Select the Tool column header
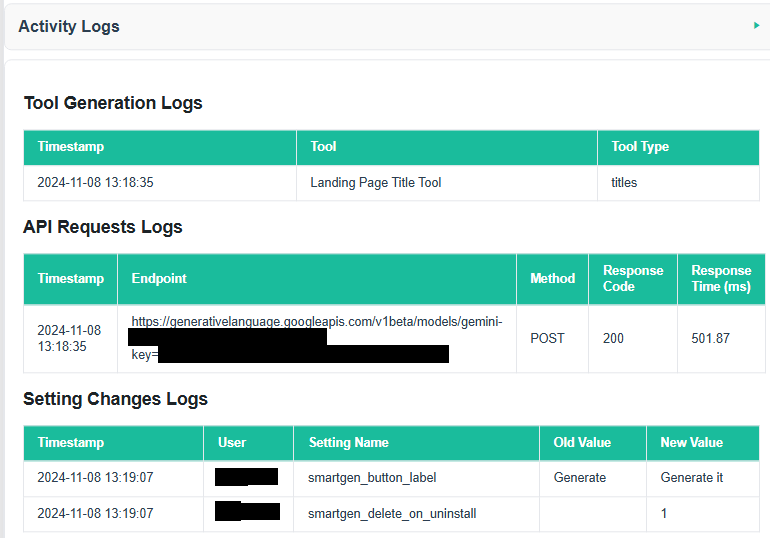Screen dimensions: 770x538 point(447,147)
